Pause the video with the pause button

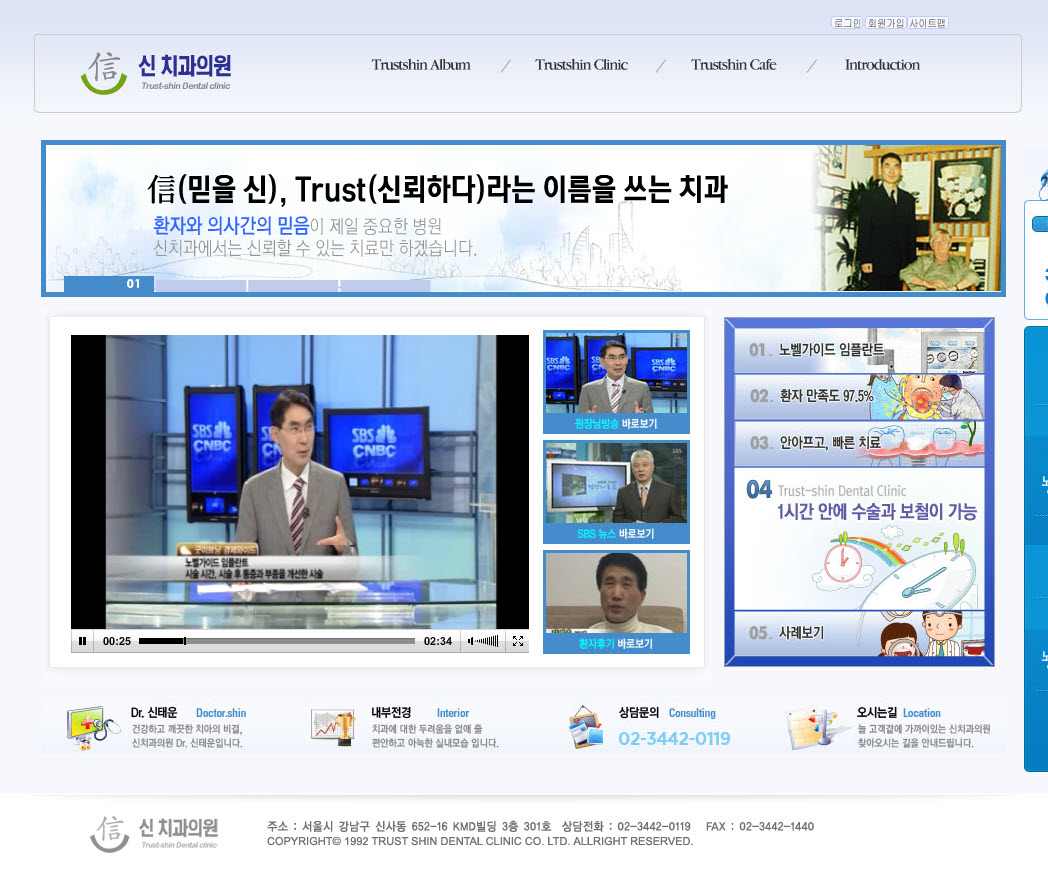coord(83,641)
